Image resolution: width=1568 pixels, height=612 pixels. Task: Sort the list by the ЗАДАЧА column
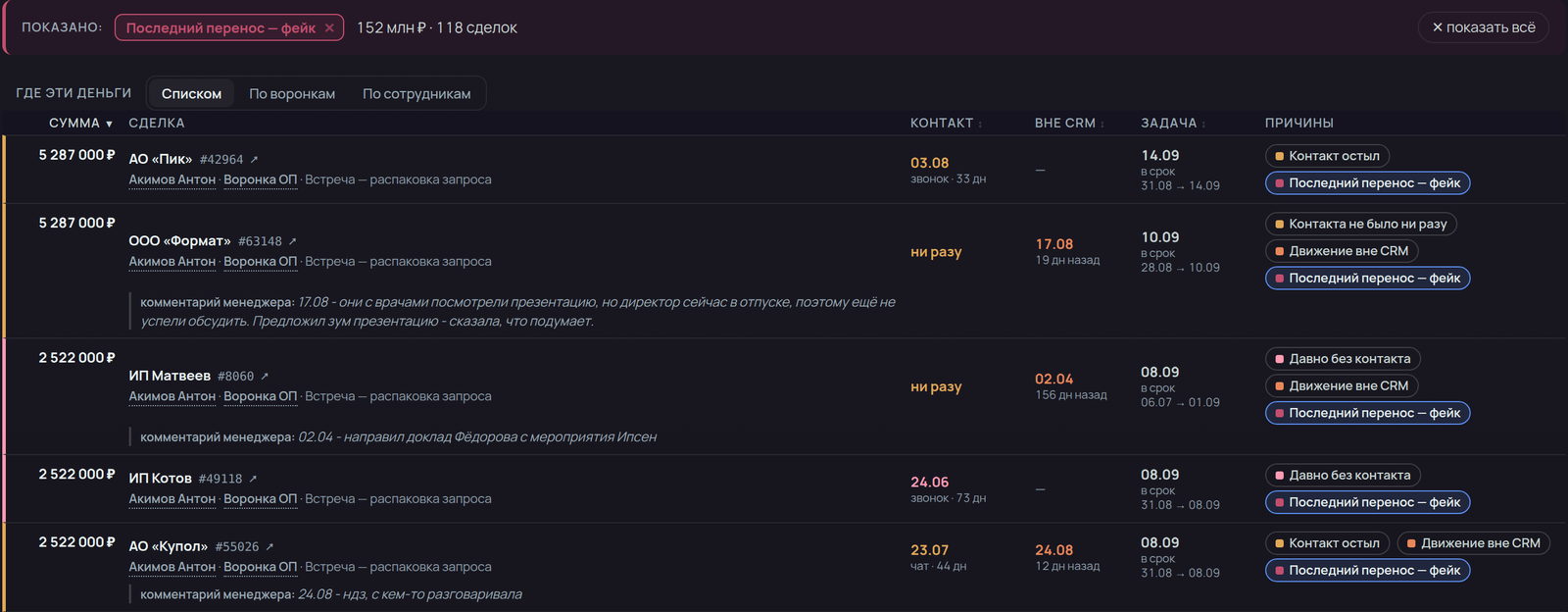tap(1173, 123)
